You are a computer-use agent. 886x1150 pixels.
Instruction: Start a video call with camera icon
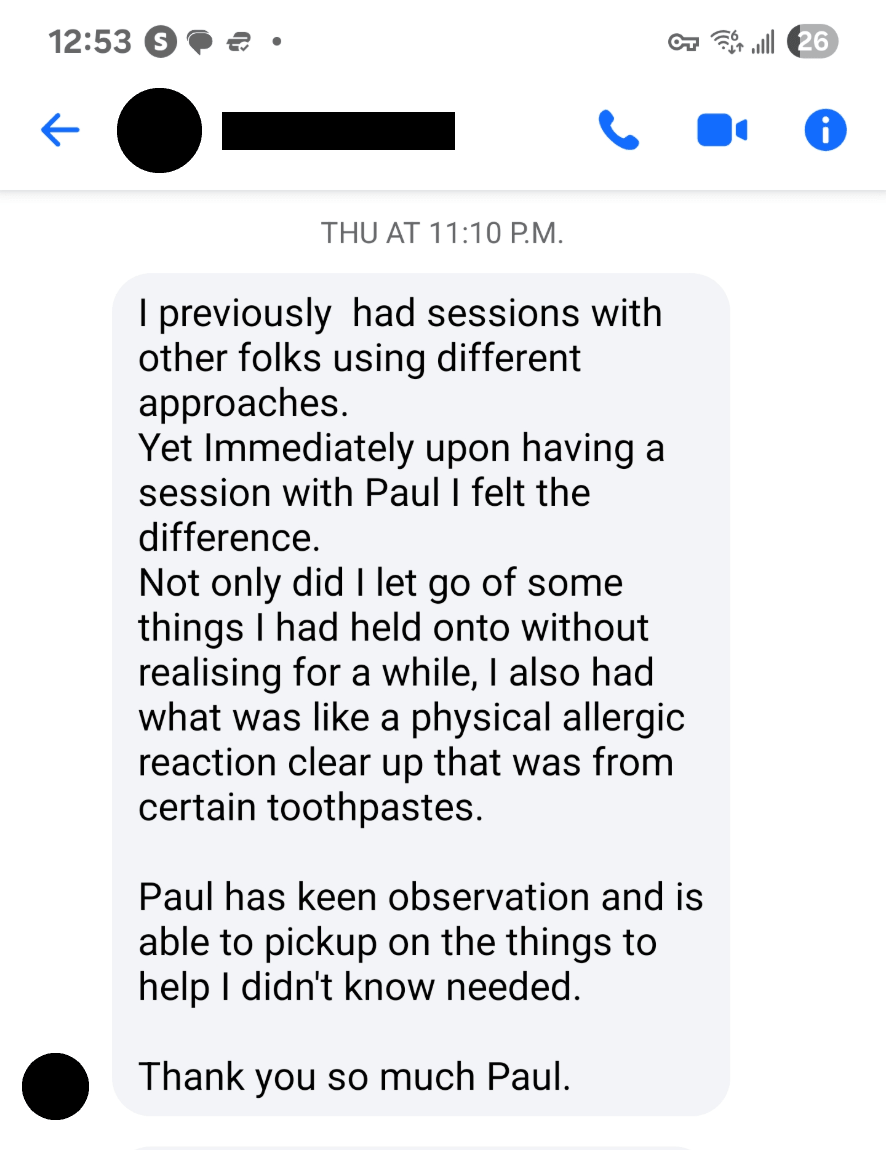point(722,131)
